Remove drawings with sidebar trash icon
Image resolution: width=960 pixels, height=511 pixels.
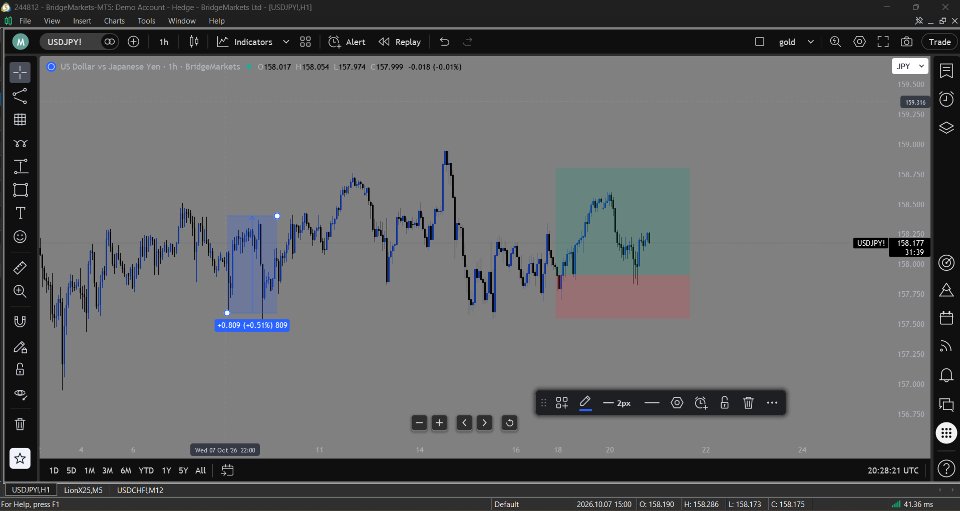20,423
